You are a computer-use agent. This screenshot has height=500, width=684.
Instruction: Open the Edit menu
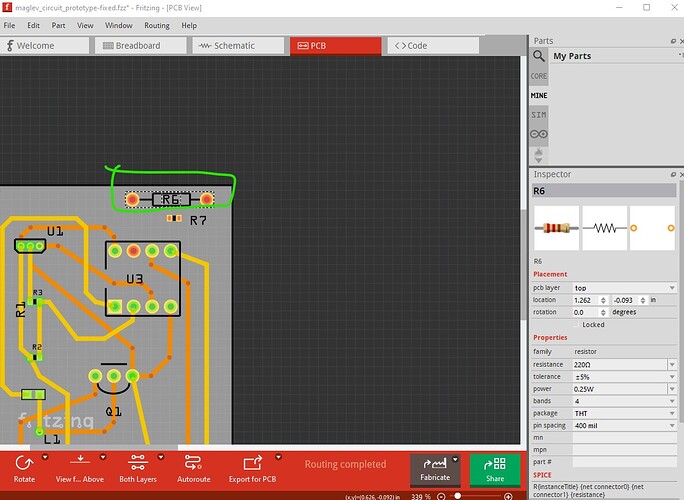33,25
